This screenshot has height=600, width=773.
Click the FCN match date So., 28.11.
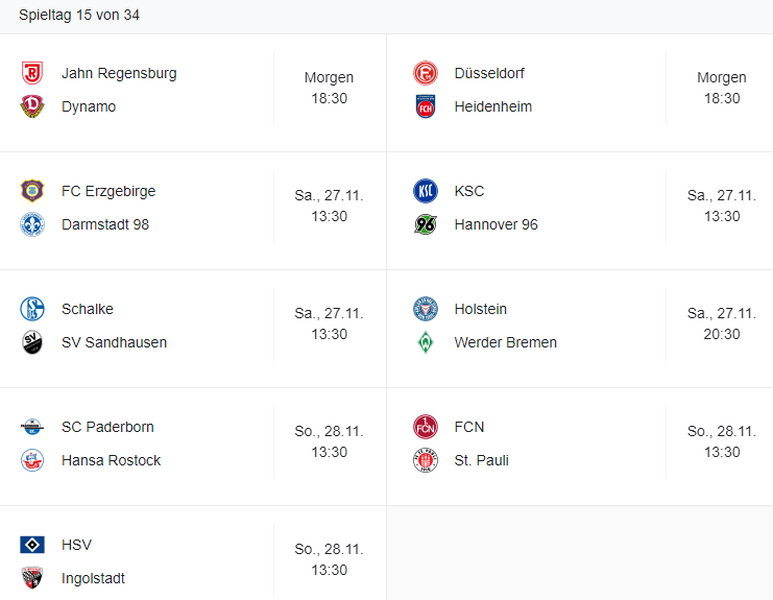point(721,431)
